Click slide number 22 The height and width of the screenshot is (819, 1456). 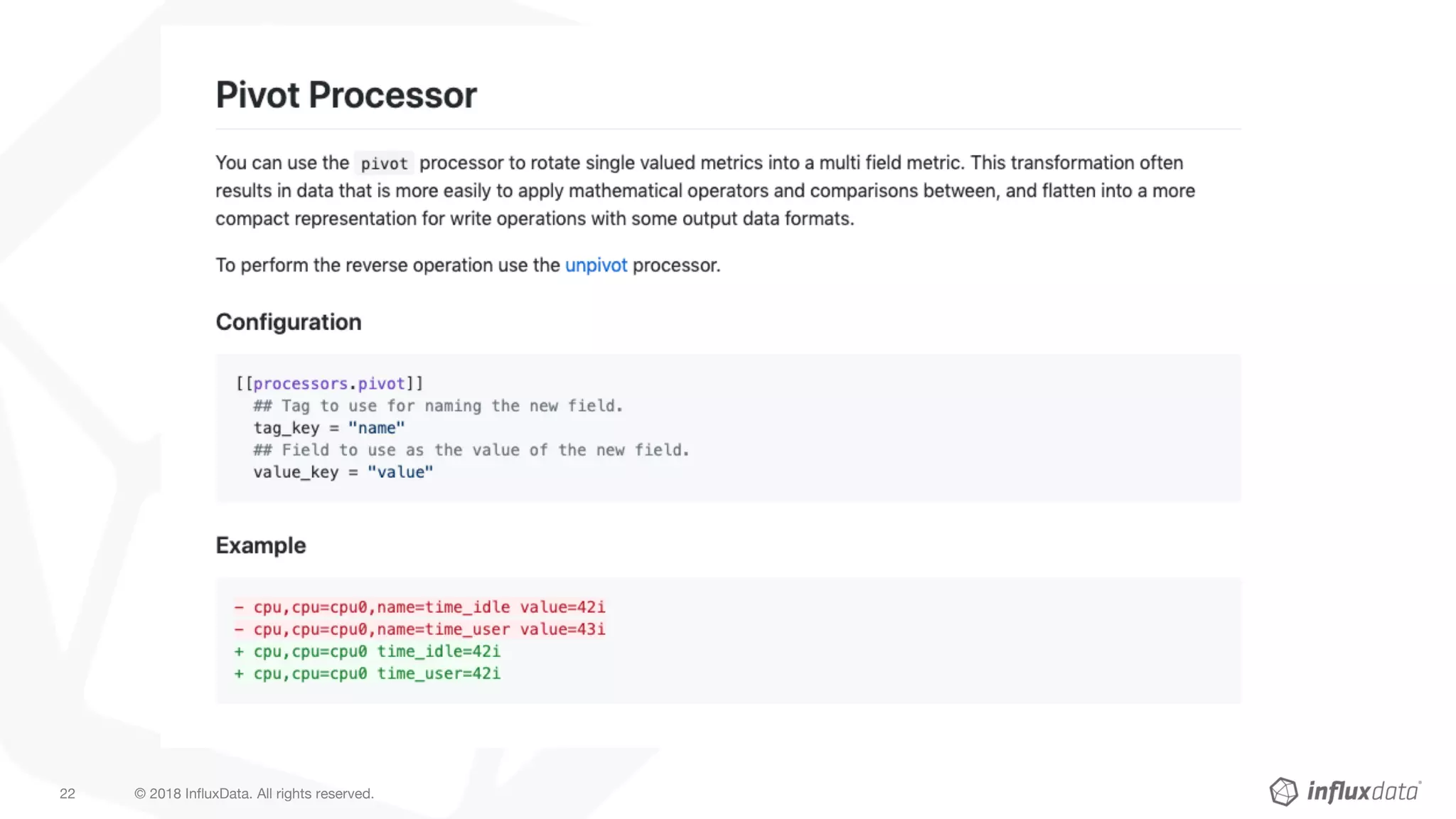68,793
